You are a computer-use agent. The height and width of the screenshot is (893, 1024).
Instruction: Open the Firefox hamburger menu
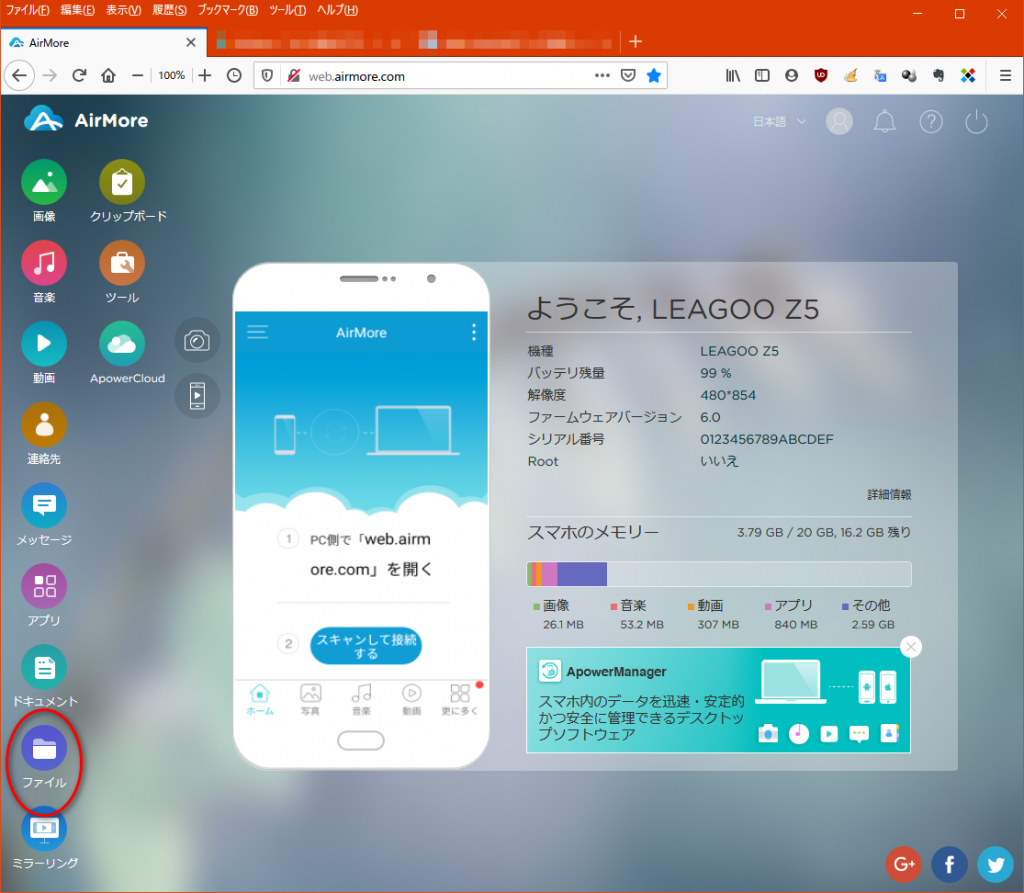point(1005,75)
